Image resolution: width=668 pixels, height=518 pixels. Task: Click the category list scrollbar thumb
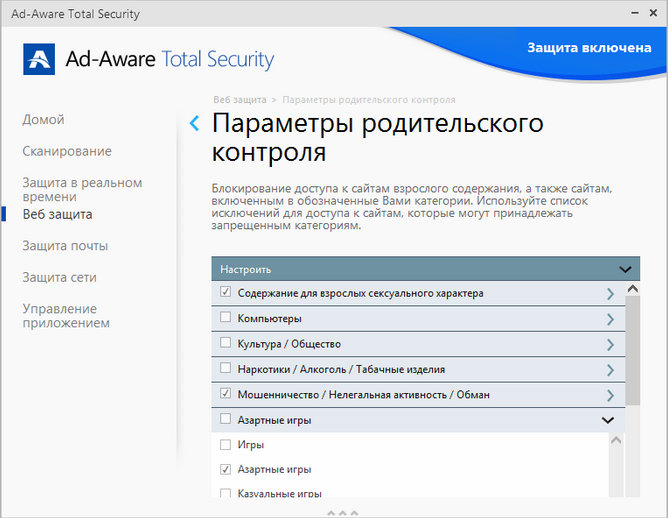[633, 350]
